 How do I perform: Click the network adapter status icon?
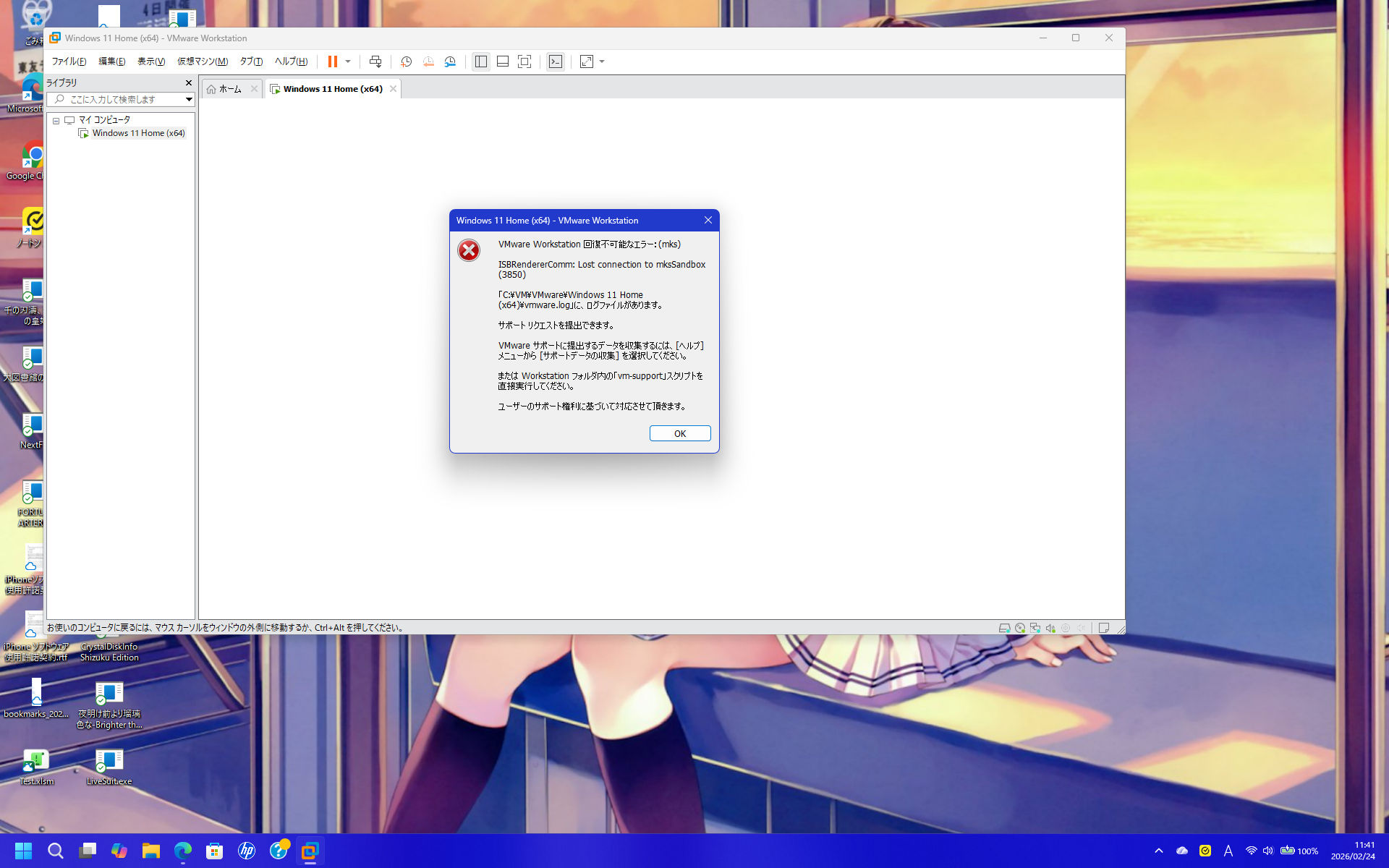[1035, 628]
